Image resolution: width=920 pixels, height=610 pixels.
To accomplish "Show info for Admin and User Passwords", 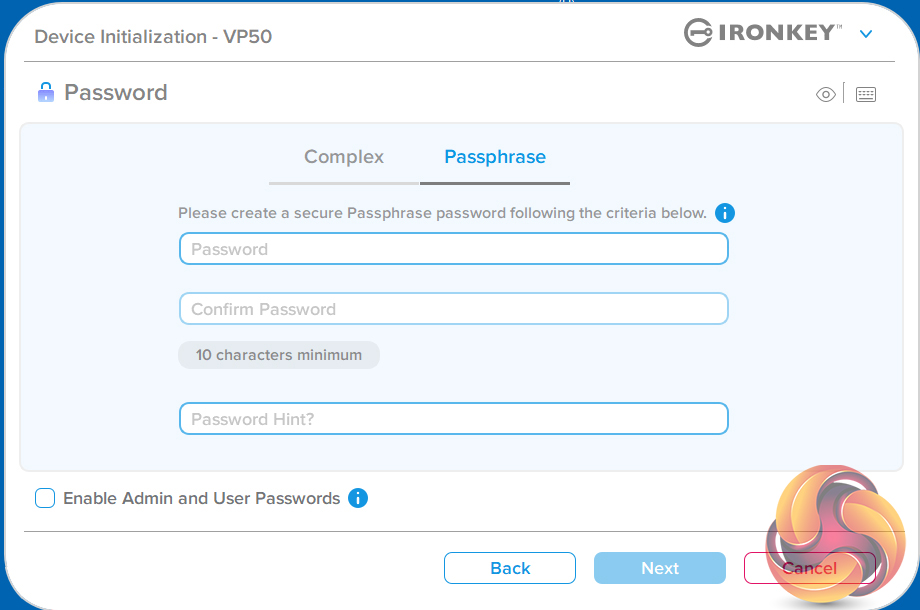I will [358, 498].
